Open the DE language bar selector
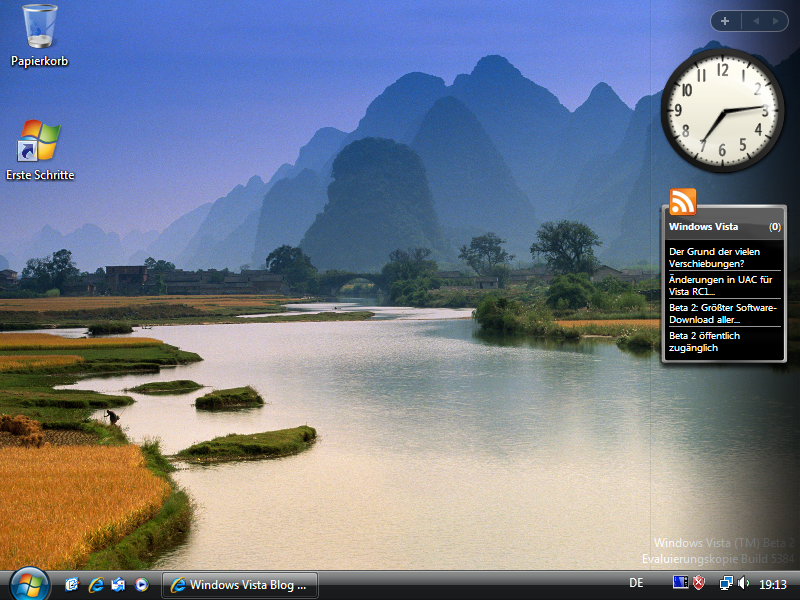 (x=636, y=583)
